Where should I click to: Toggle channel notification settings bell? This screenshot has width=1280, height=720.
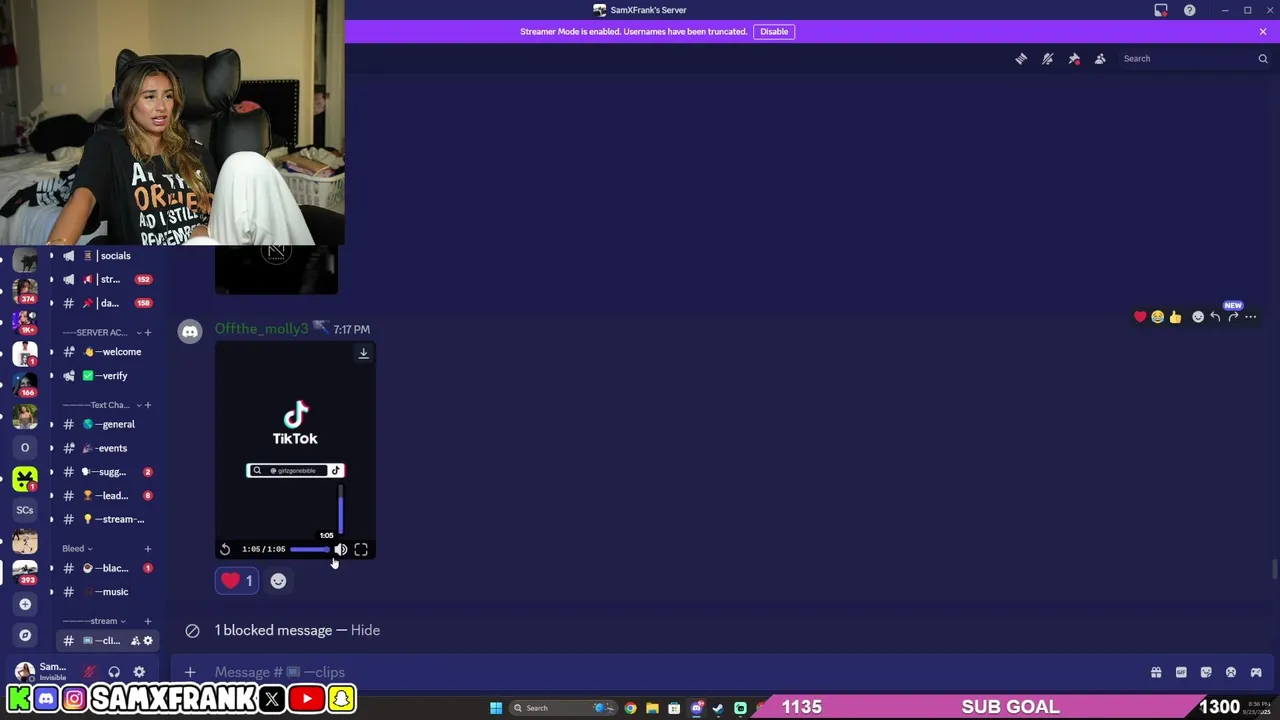[x=1047, y=59]
